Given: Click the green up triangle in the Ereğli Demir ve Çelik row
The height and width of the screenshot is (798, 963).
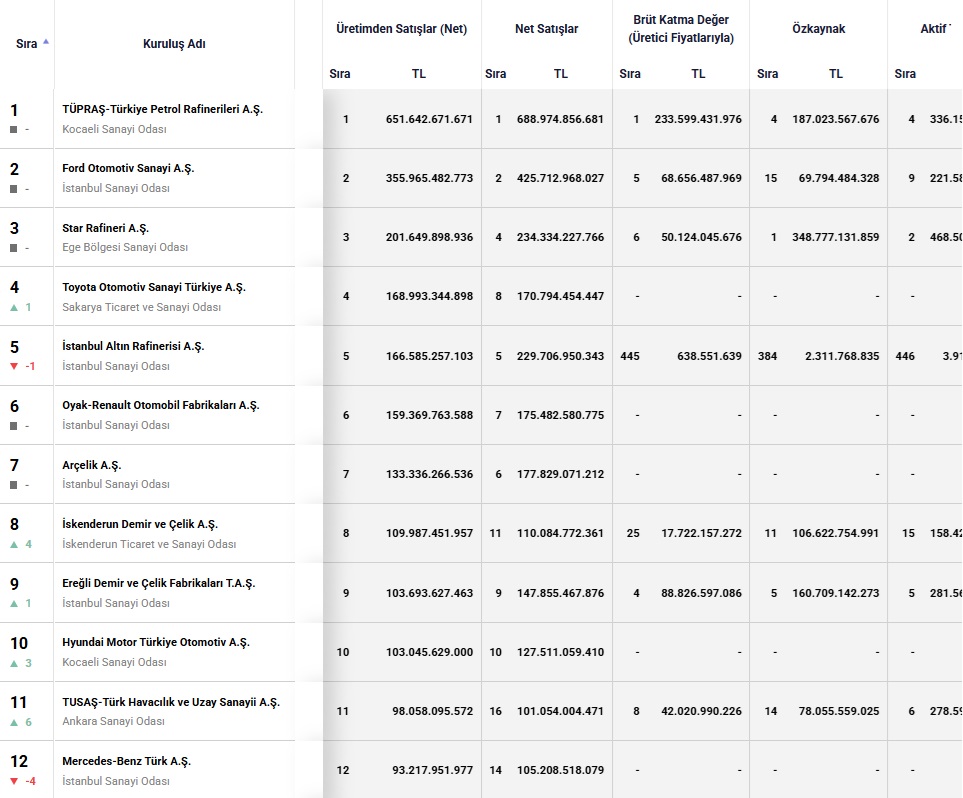Looking at the screenshot, I should click(x=14, y=603).
